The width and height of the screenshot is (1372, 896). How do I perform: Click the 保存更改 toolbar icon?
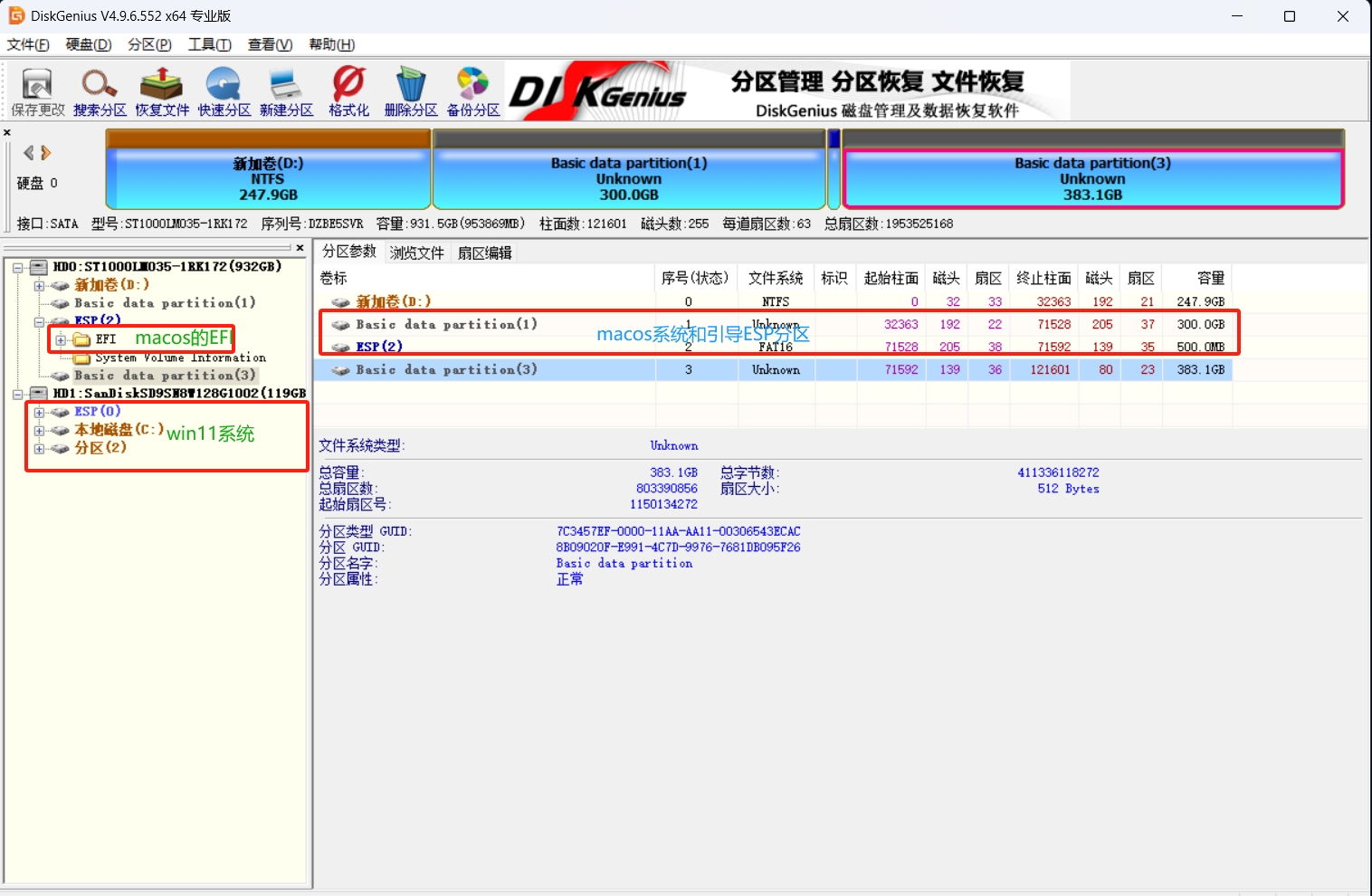coord(37,92)
